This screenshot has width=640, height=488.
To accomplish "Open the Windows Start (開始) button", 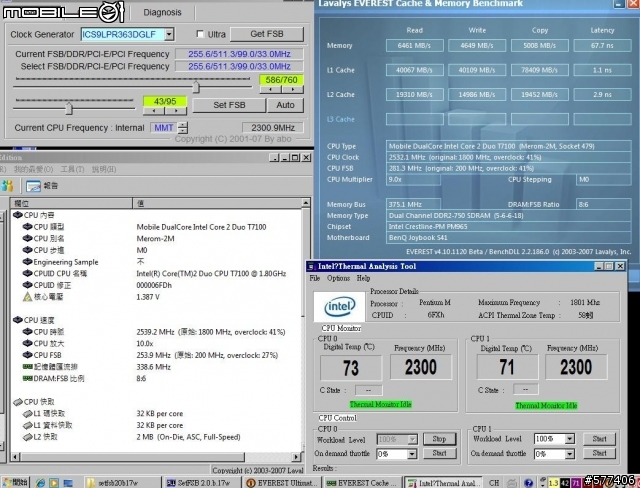I will click(x=14, y=483).
